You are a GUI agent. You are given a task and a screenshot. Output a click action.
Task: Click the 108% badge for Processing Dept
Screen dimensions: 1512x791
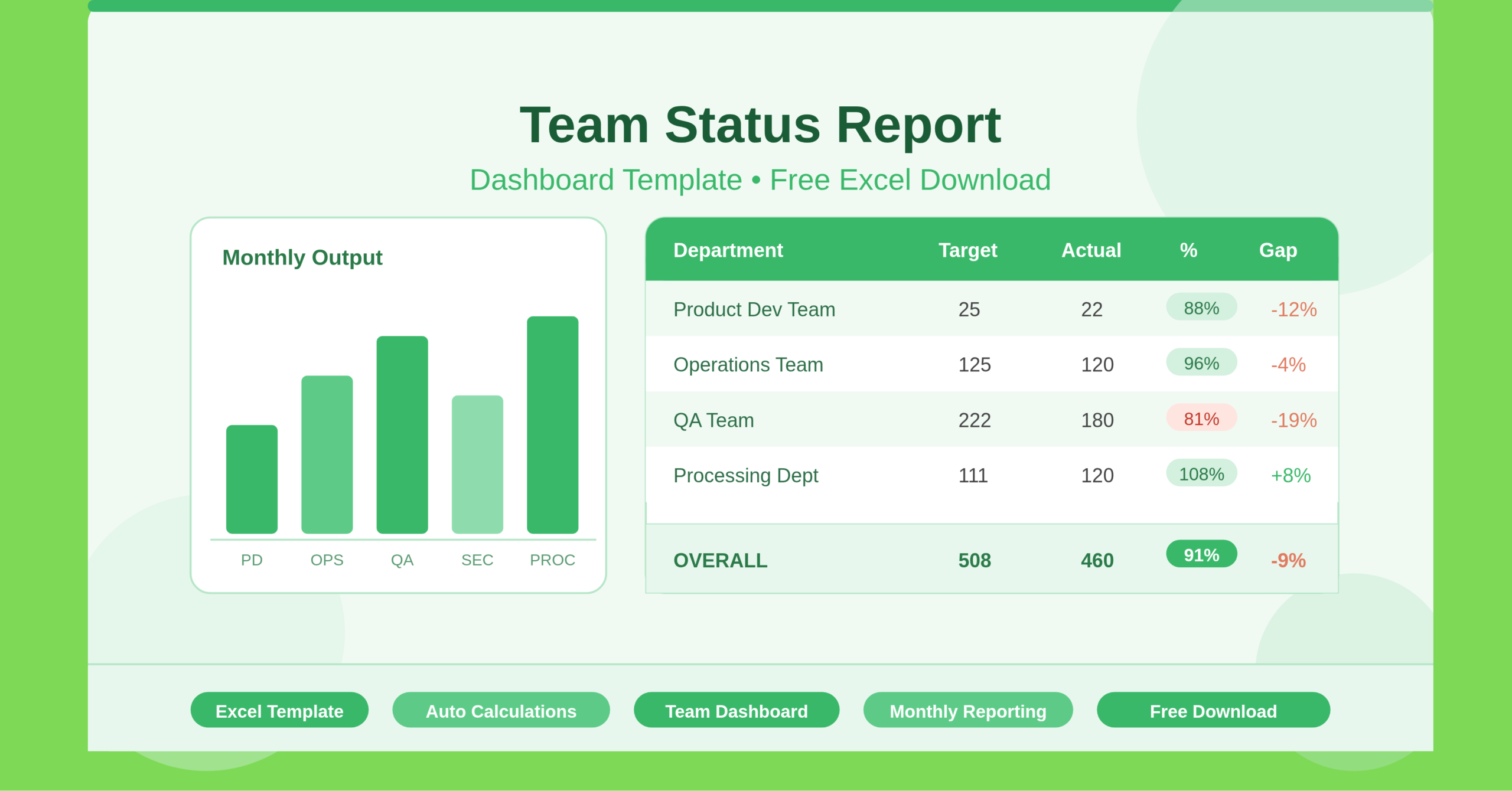[1201, 473]
